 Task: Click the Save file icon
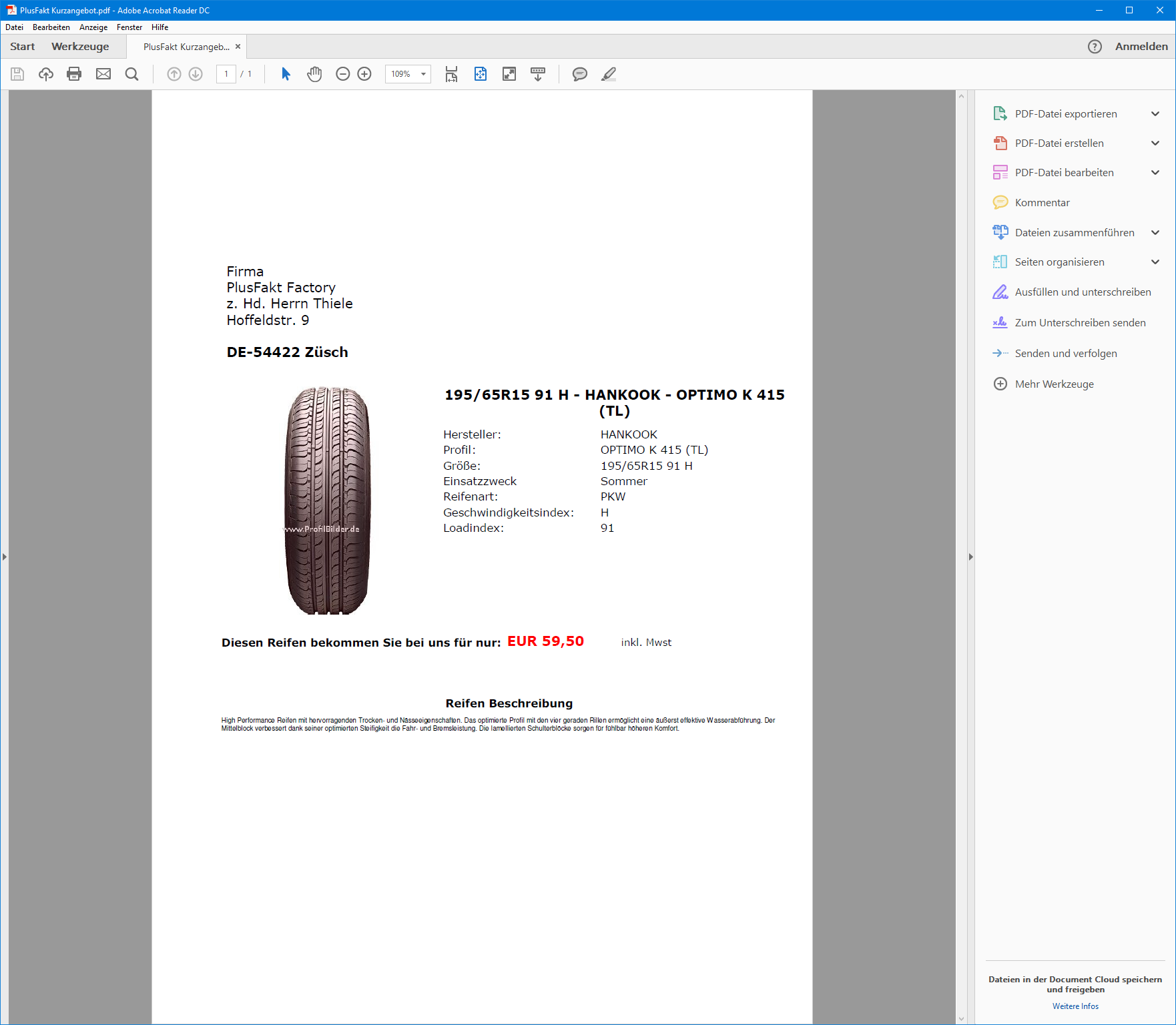17,74
